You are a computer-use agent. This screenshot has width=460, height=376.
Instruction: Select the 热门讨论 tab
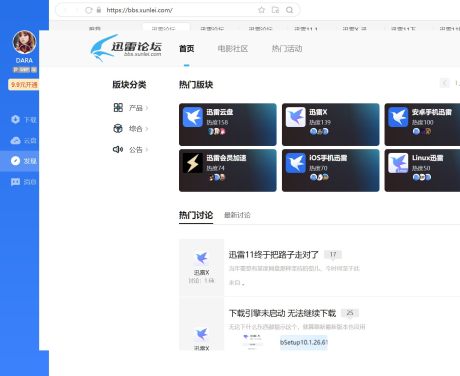pyautogui.click(x=196, y=215)
